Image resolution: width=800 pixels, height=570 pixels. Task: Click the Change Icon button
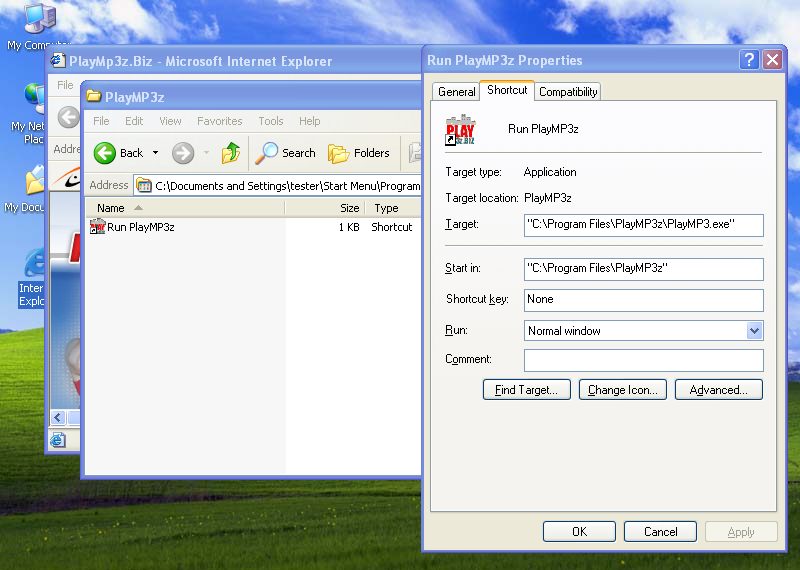(x=622, y=390)
